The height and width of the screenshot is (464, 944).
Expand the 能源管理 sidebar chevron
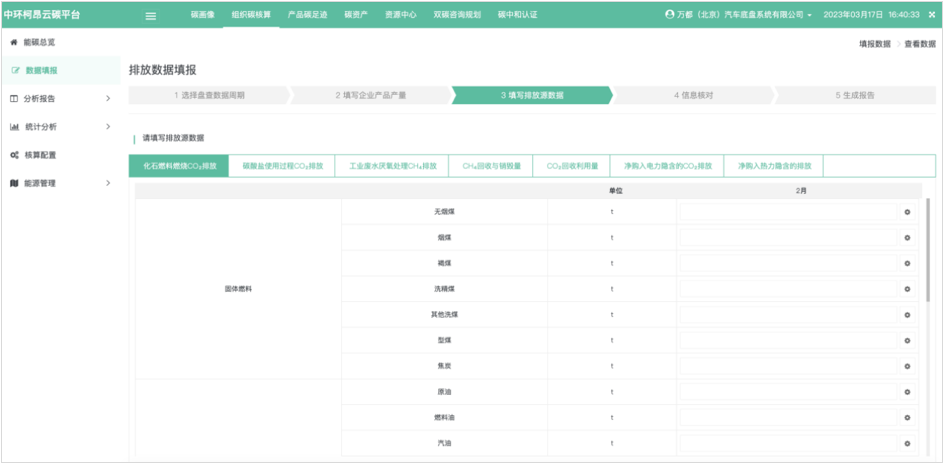[x=108, y=183]
